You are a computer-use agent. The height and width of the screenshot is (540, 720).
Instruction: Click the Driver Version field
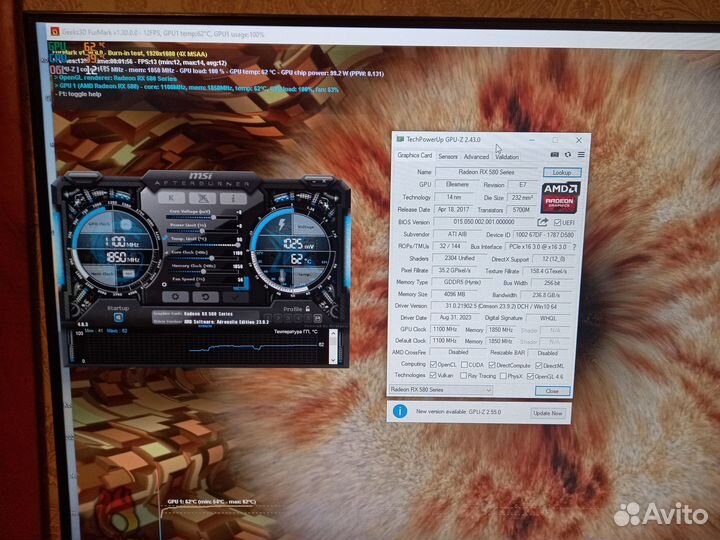[501, 306]
